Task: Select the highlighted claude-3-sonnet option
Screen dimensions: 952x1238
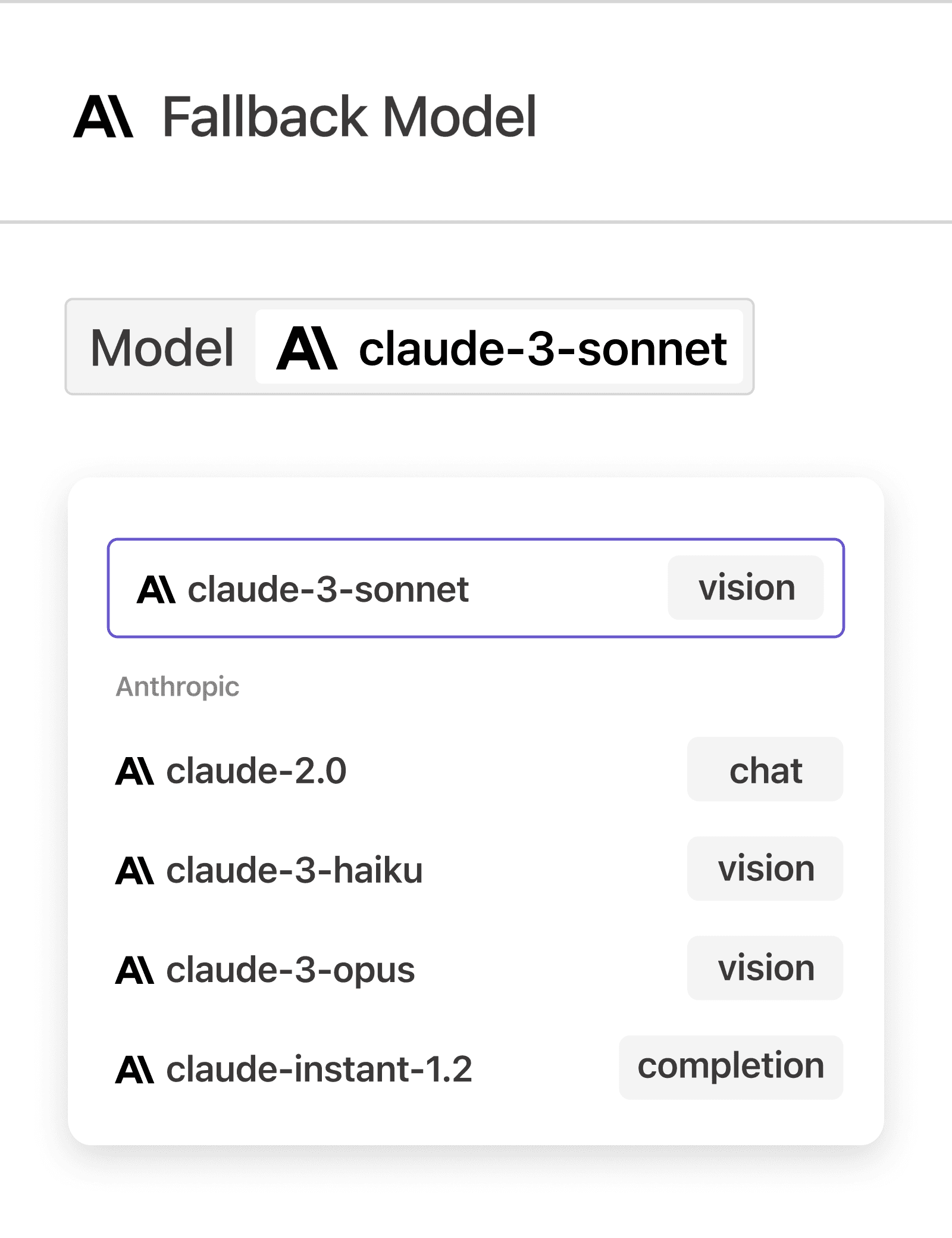Action: [357, 589]
